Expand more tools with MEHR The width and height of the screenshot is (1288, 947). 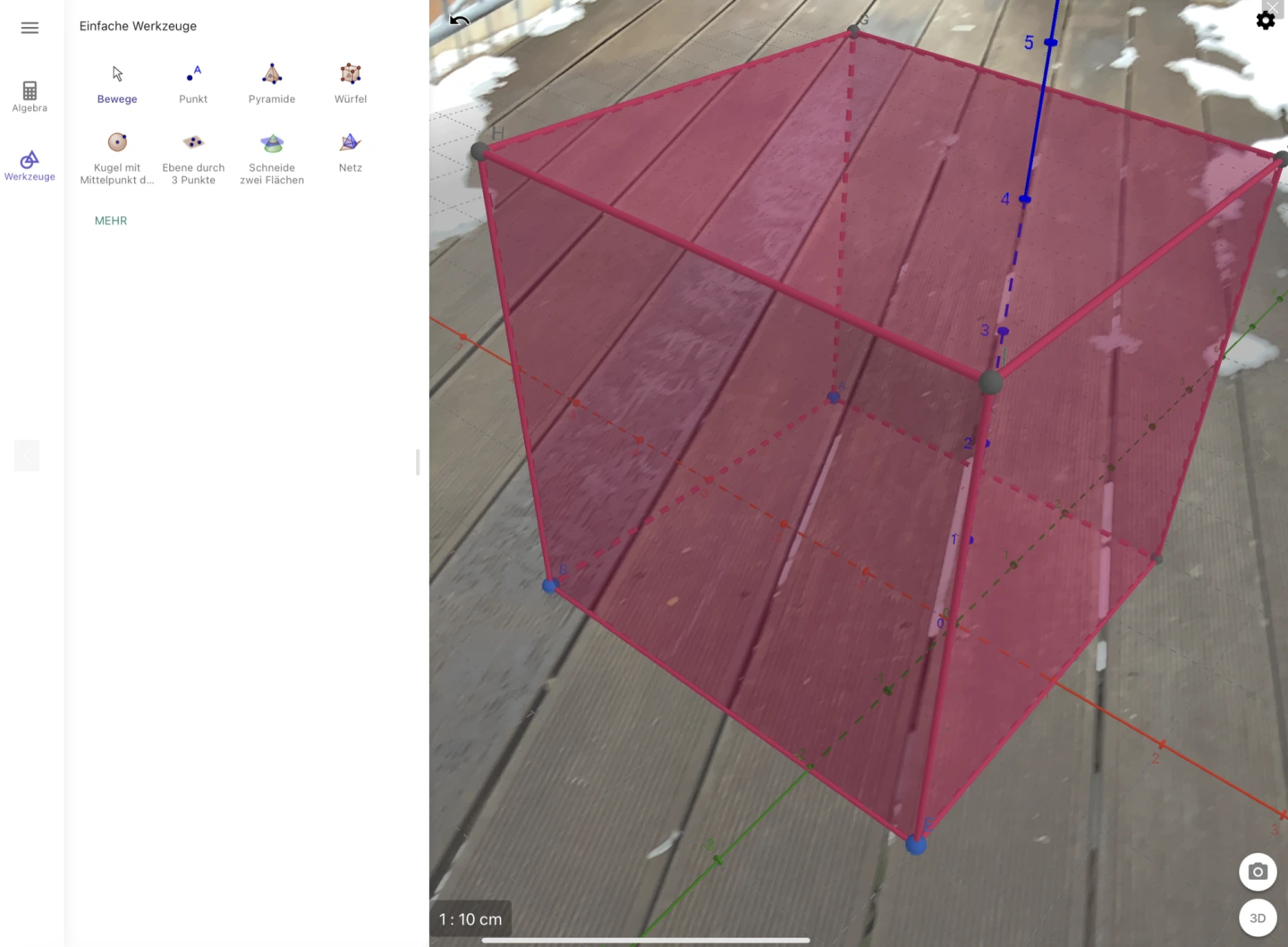pos(111,221)
